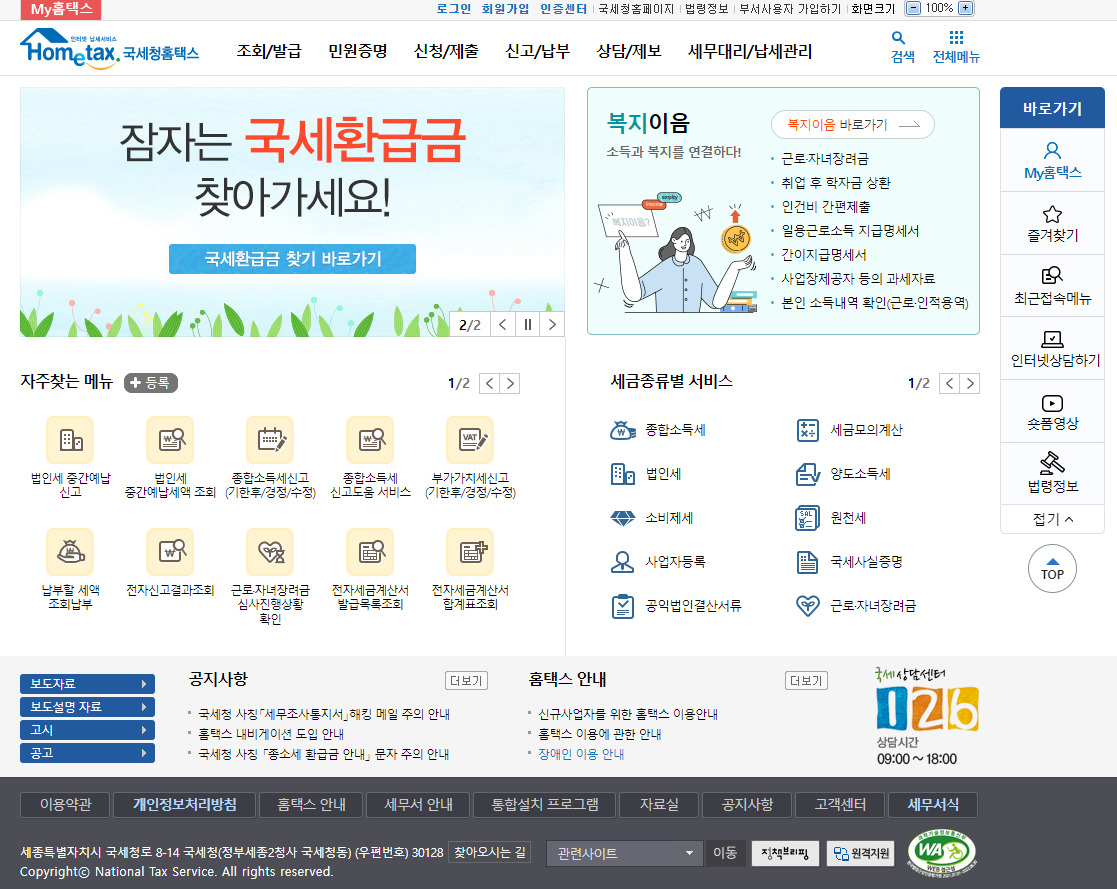Open 법인세 중간예납세액 조회 icon

pos(170,440)
